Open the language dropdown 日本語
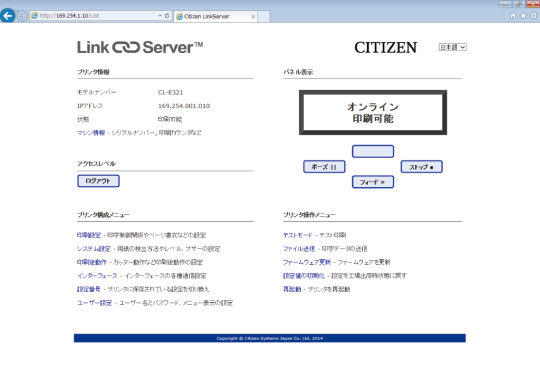Image resolution: width=540 pixels, height=377 pixels. tap(453, 47)
